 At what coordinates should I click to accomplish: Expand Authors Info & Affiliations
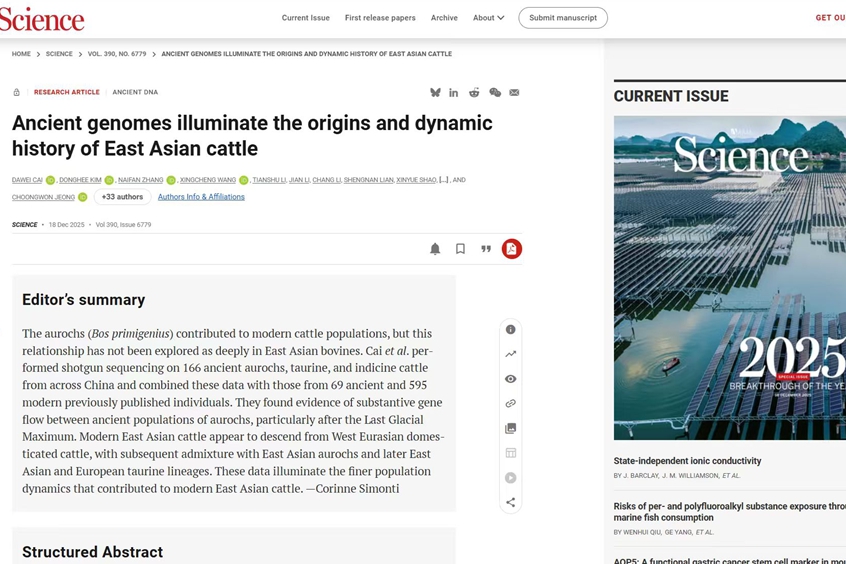pyautogui.click(x=201, y=197)
